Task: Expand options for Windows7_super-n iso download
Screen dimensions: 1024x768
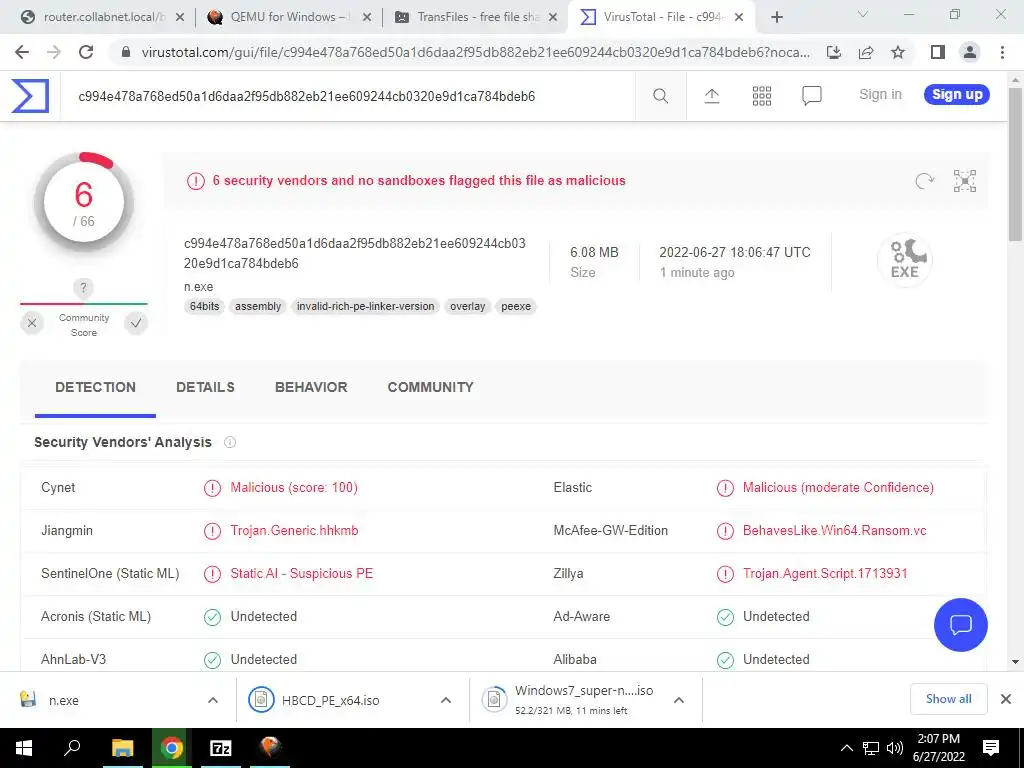Action: pos(679,700)
